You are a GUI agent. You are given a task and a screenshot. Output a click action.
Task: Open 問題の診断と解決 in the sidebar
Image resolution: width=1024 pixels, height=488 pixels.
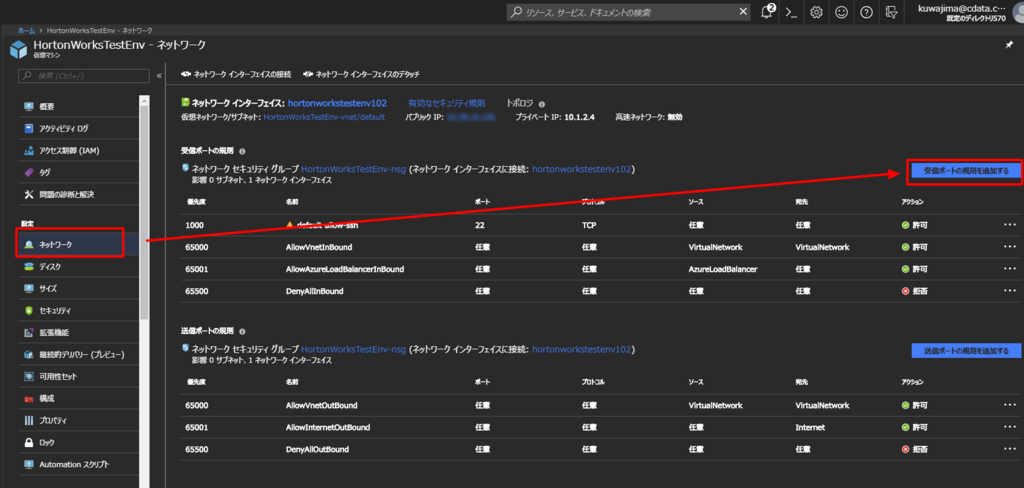pos(78,195)
